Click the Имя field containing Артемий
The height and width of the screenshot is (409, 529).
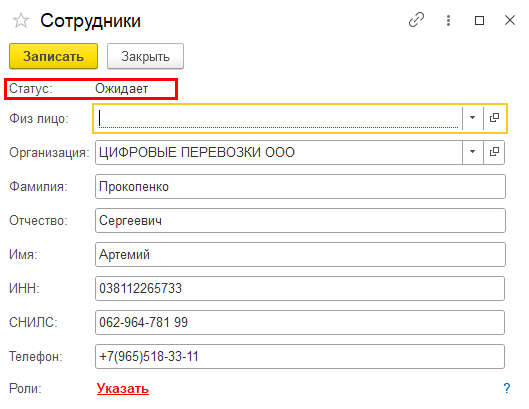coord(300,254)
